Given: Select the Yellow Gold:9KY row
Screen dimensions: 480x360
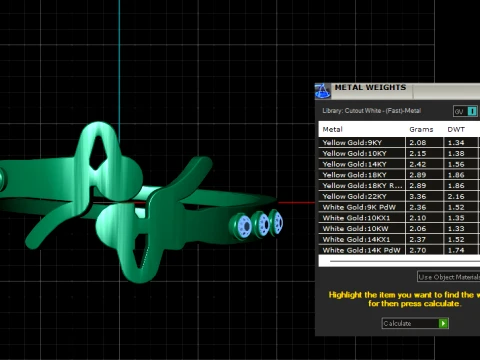Looking at the screenshot, I should 399,142.
